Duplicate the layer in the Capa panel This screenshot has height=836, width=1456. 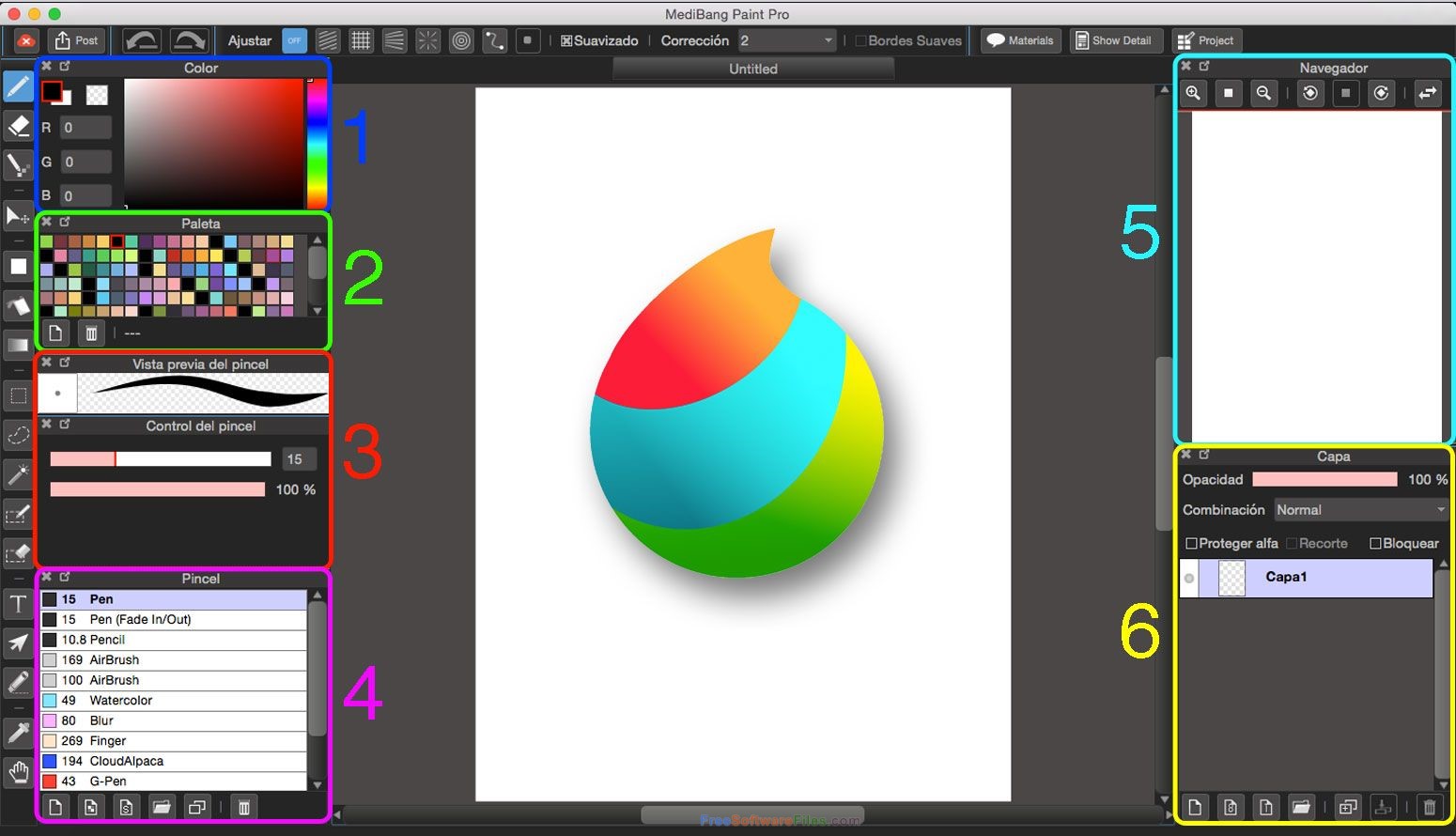[x=1348, y=807]
